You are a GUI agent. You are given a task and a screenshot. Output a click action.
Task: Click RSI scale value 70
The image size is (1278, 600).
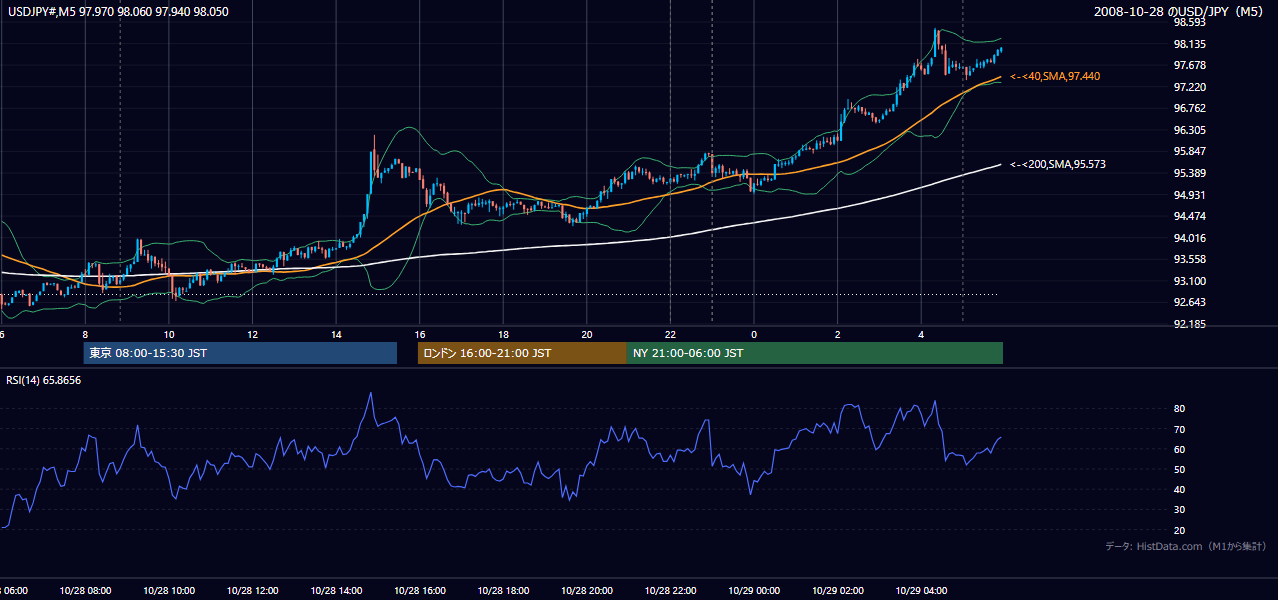(1179, 429)
